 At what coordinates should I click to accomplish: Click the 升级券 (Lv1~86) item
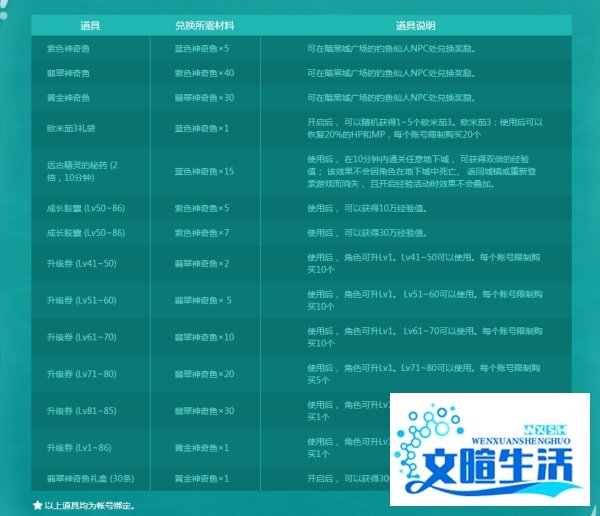(79, 447)
